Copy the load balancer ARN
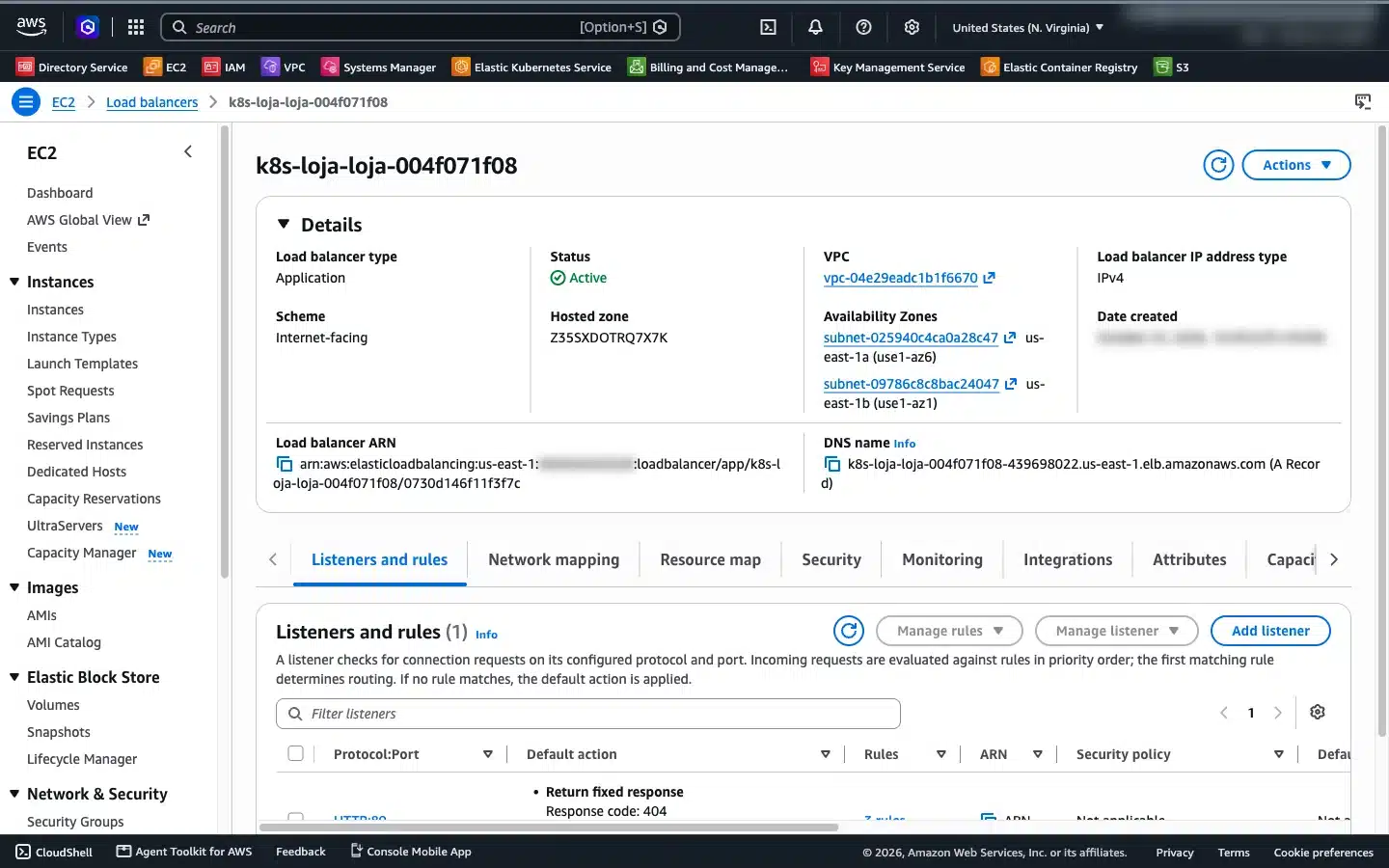The height and width of the screenshot is (868, 1389). (x=285, y=464)
